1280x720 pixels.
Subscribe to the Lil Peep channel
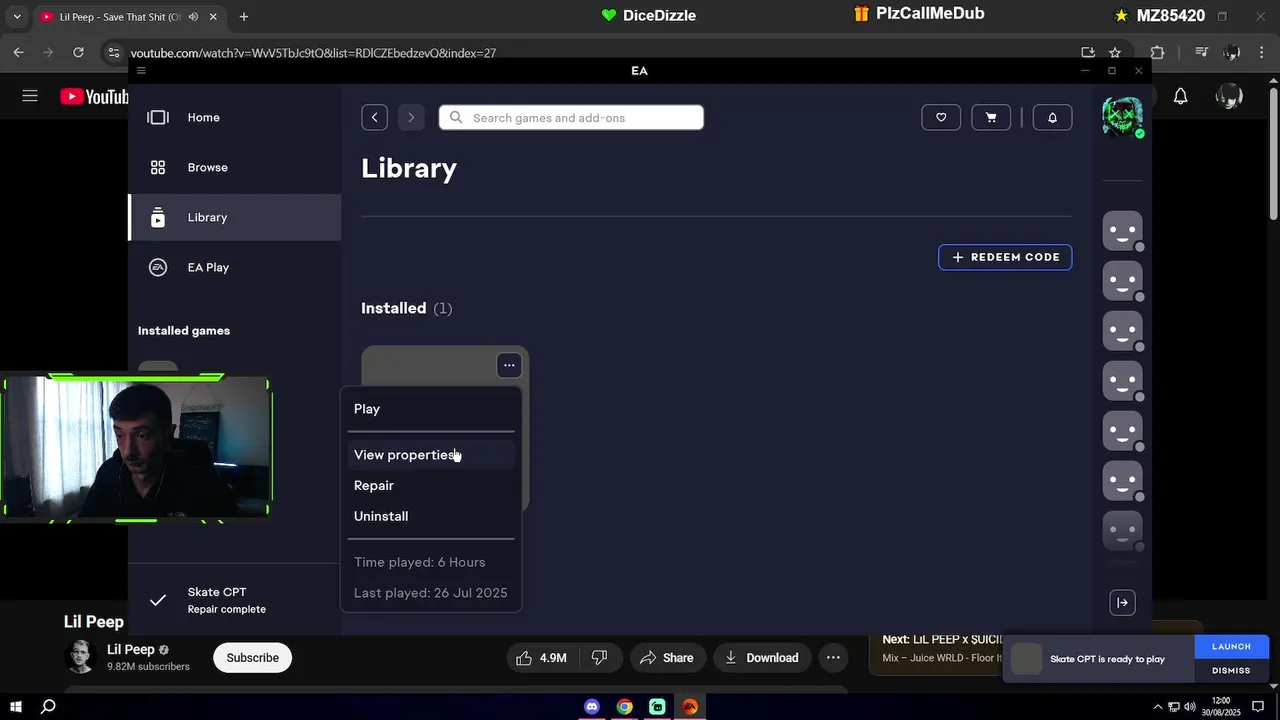pos(252,658)
